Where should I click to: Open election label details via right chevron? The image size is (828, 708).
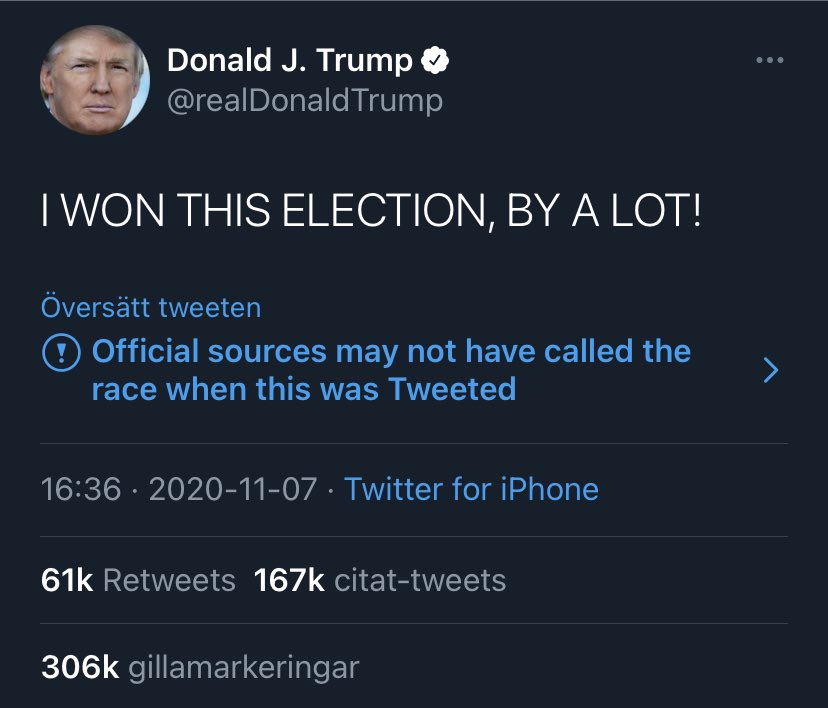coord(771,370)
